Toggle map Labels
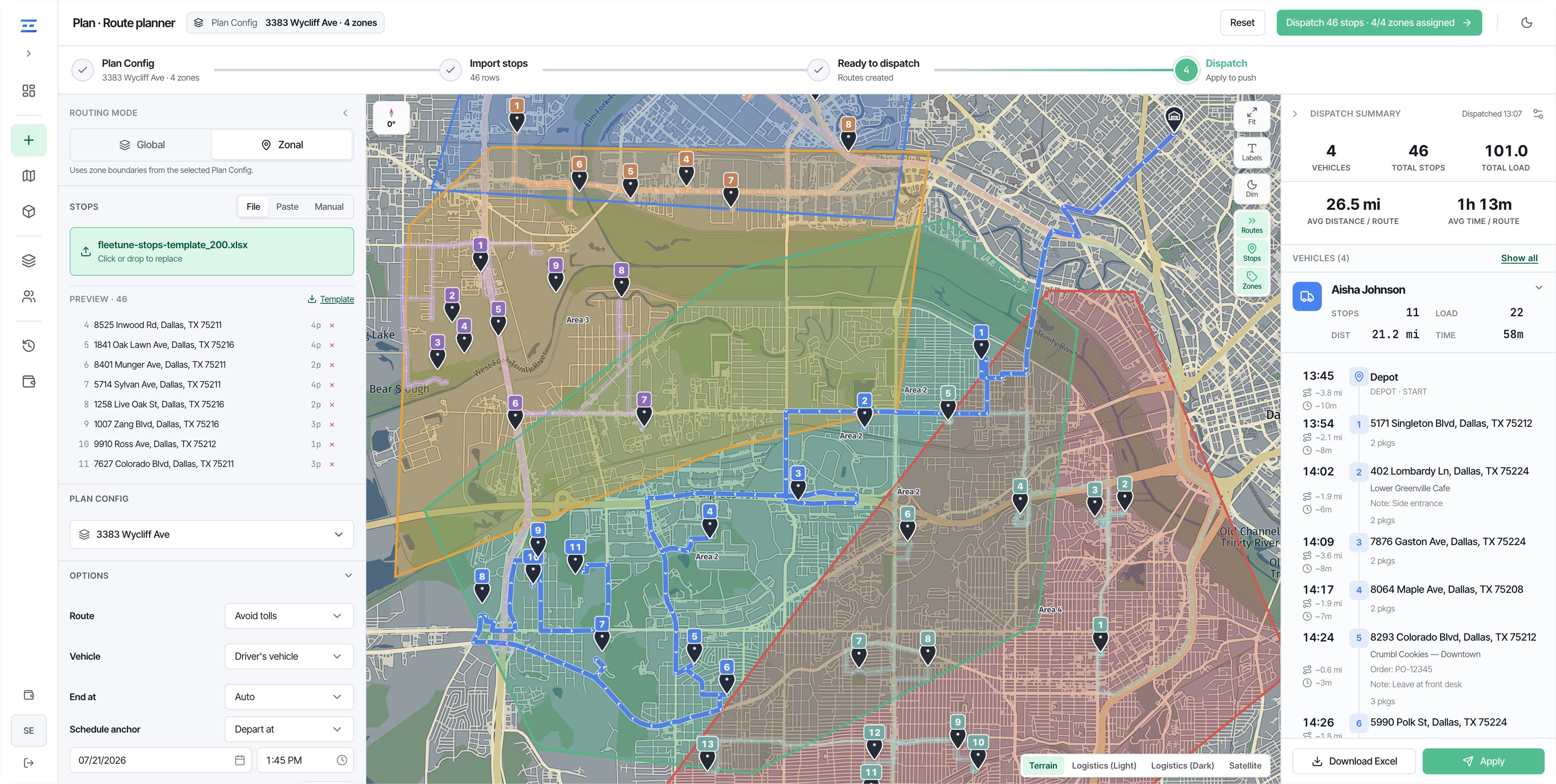Viewport: 1556px width, 784px height. tap(1252, 152)
